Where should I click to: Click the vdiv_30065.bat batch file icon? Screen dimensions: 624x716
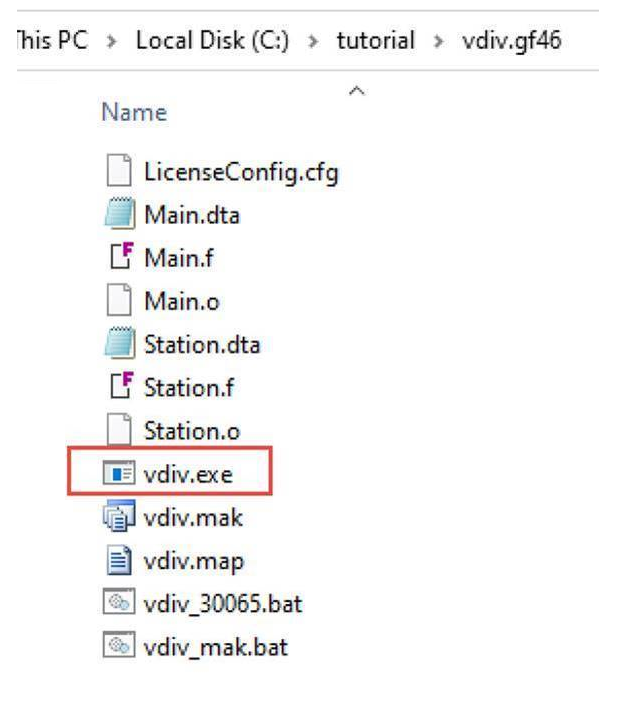[120, 604]
